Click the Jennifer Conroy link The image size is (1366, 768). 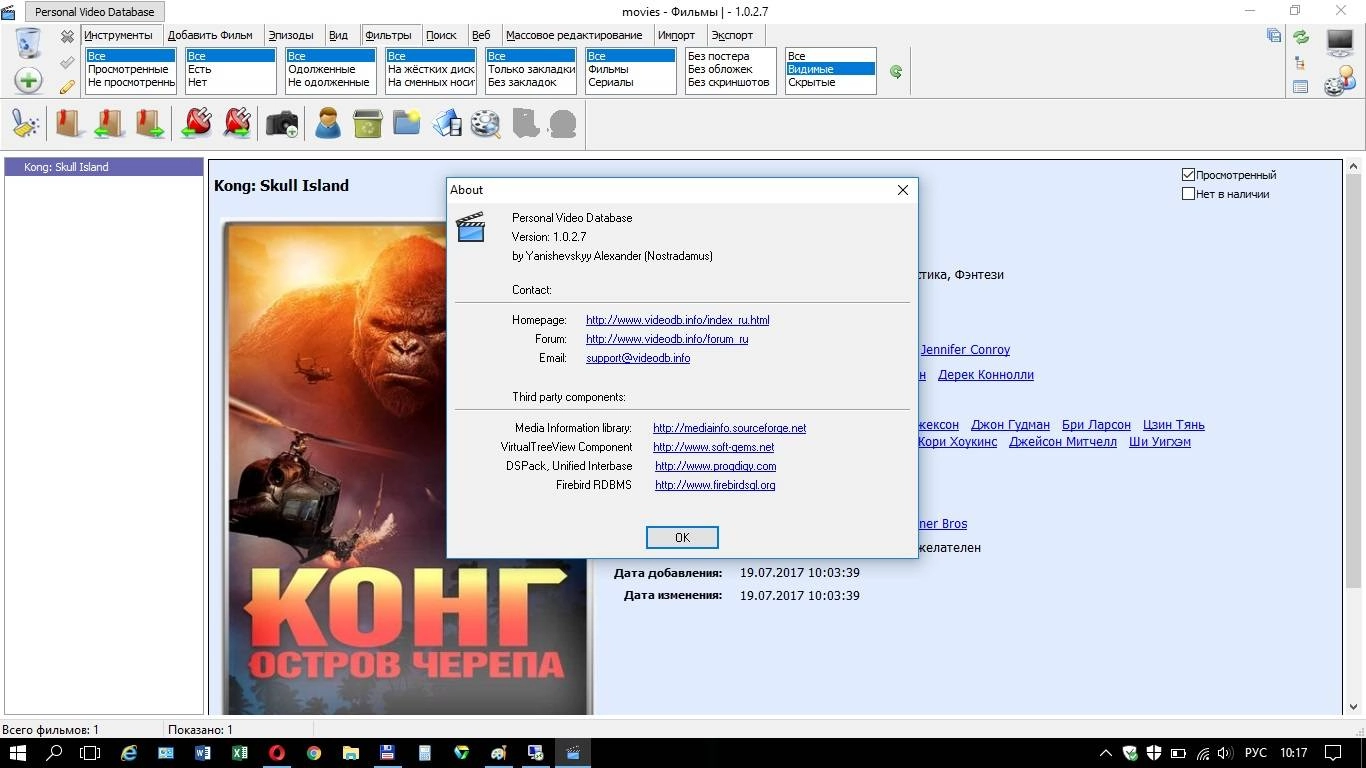pyautogui.click(x=965, y=350)
